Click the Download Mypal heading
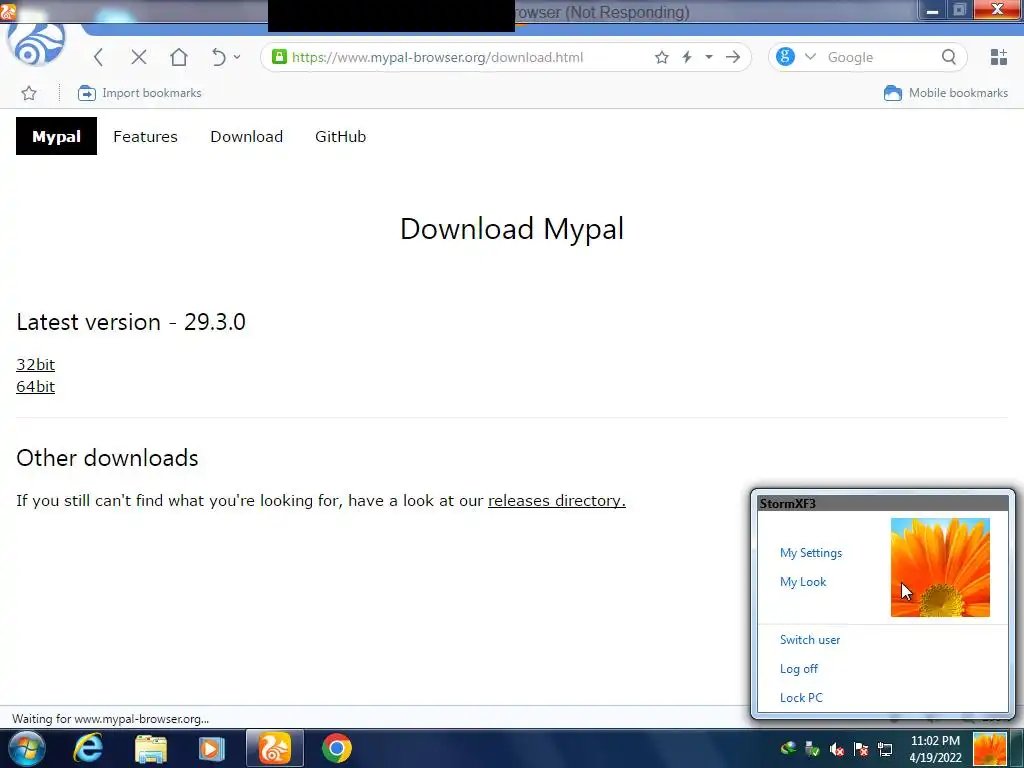 point(512,229)
